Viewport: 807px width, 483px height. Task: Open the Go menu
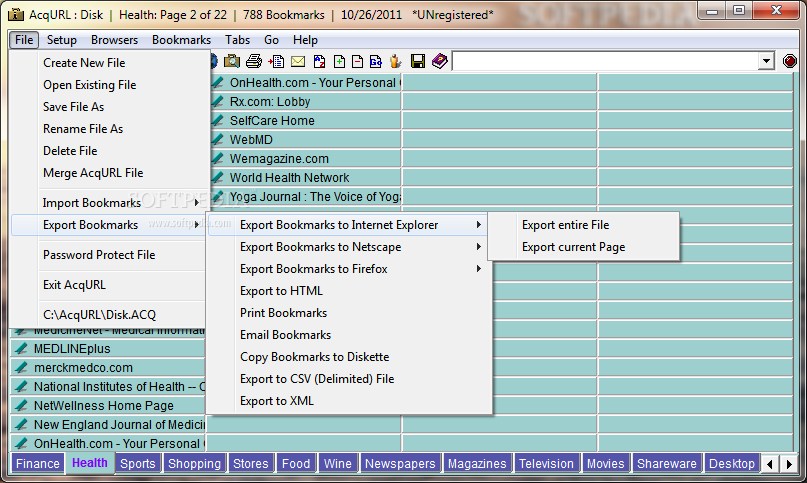[x=271, y=40]
